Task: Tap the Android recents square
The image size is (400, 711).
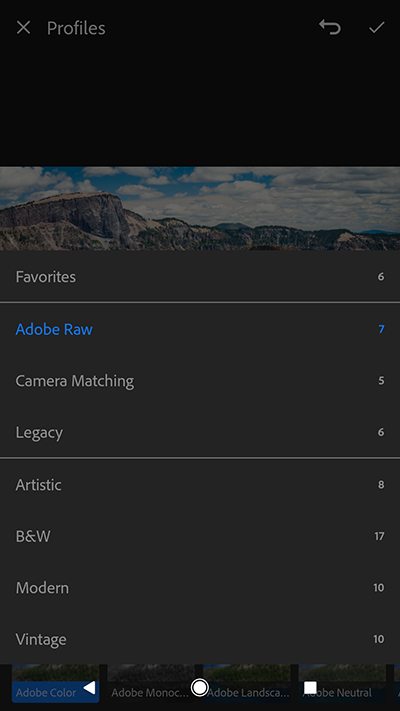Action: tap(310, 688)
